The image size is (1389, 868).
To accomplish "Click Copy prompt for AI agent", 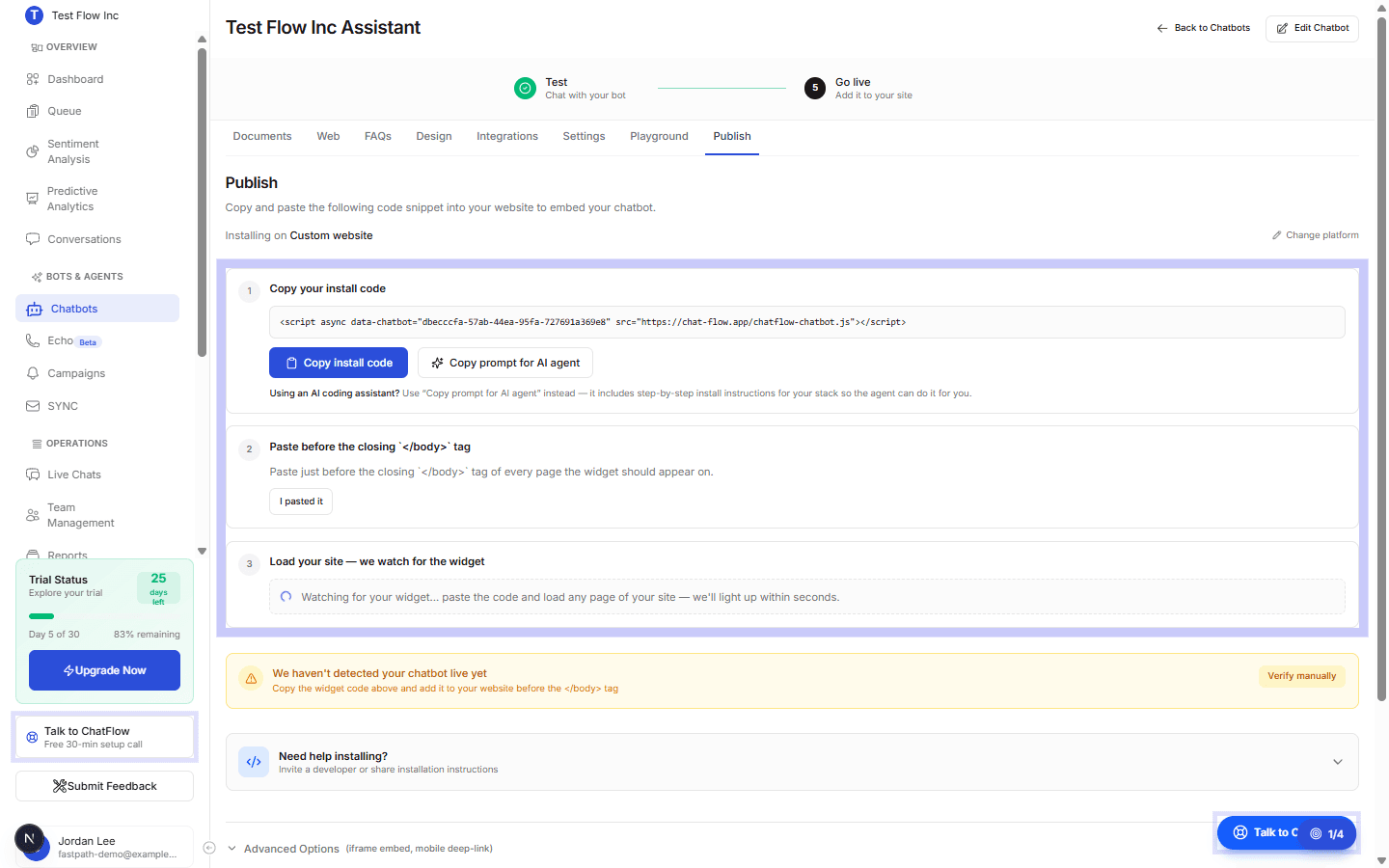I will (505, 363).
